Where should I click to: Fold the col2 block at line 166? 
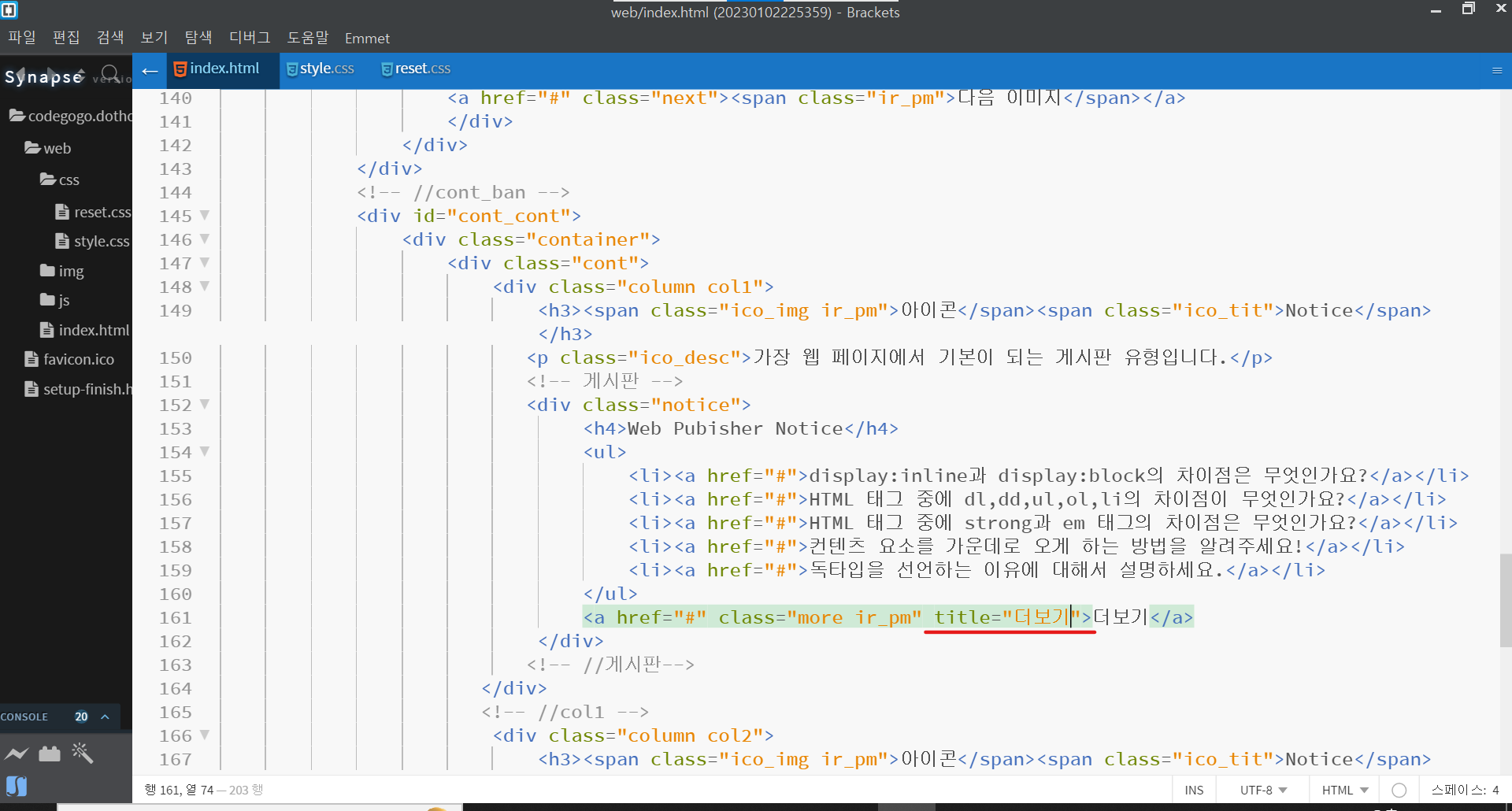205,735
